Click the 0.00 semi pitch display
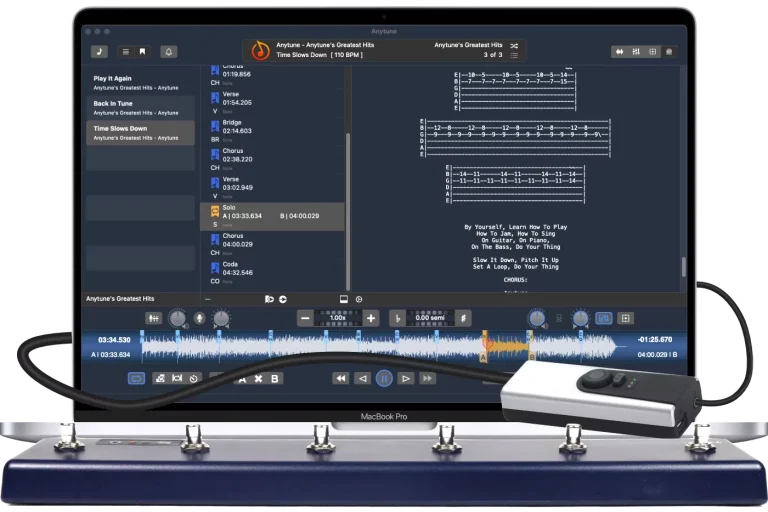Image resolution: width=768 pixels, height=512 pixels. (x=430, y=318)
